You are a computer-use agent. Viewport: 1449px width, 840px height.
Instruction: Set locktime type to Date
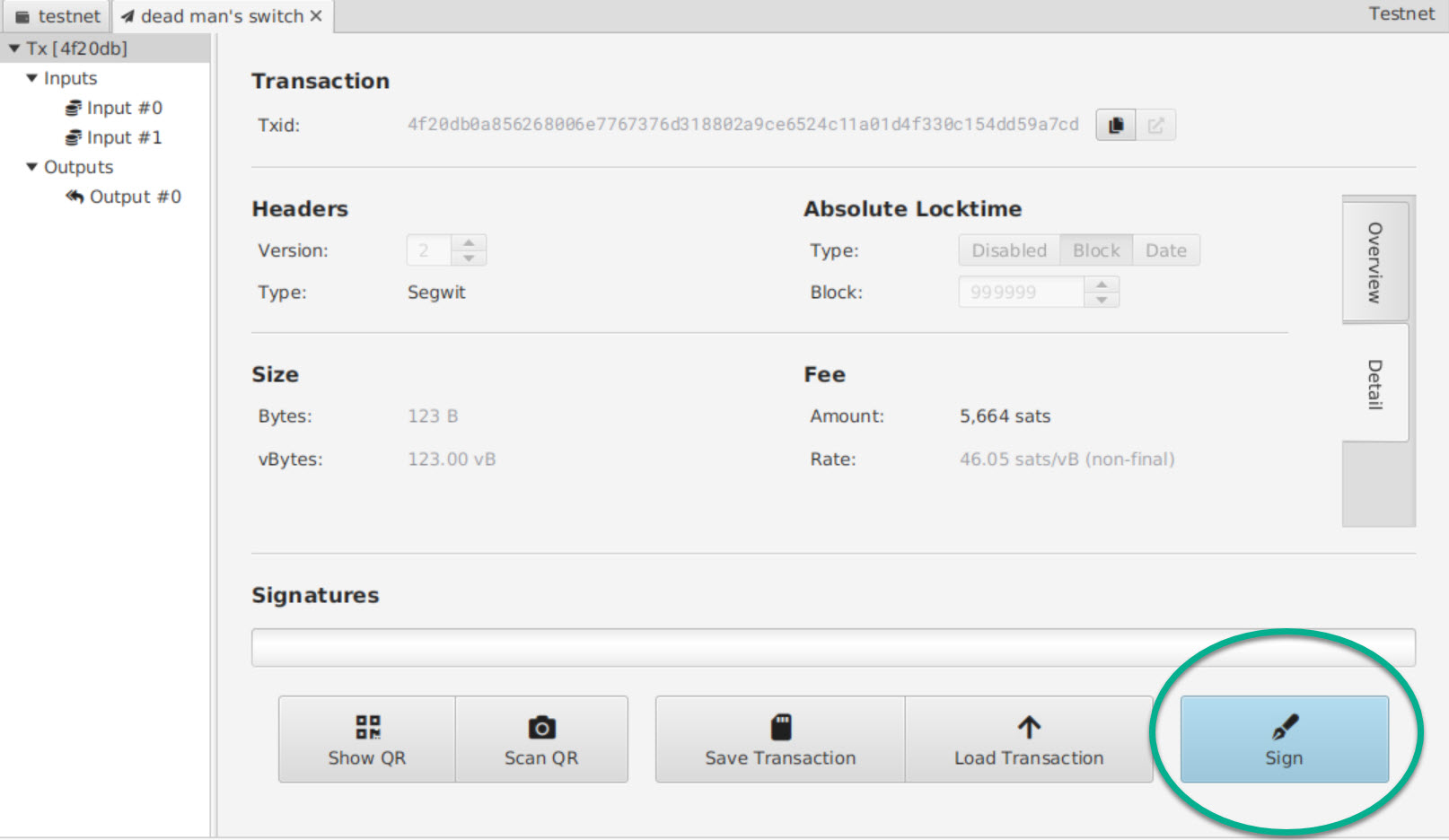(1165, 250)
